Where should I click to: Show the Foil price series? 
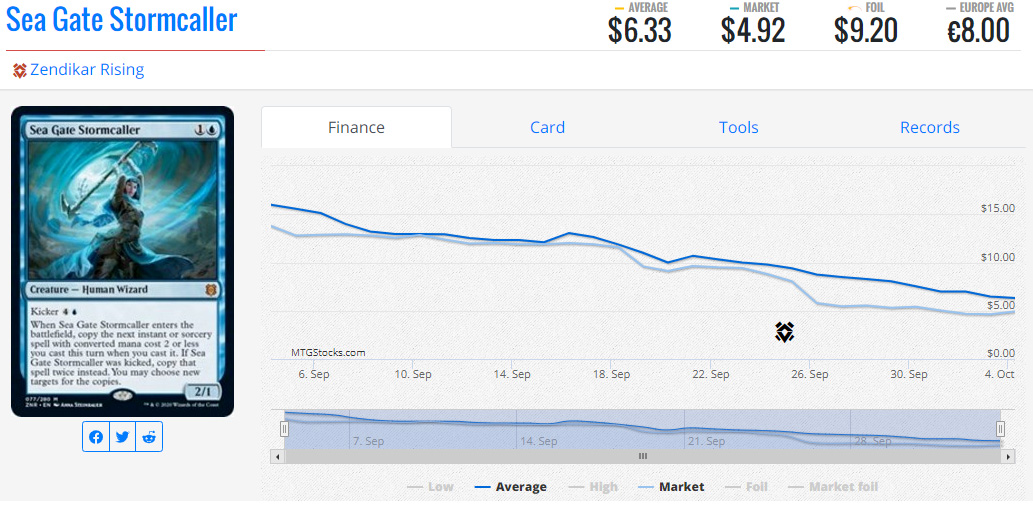point(746,487)
